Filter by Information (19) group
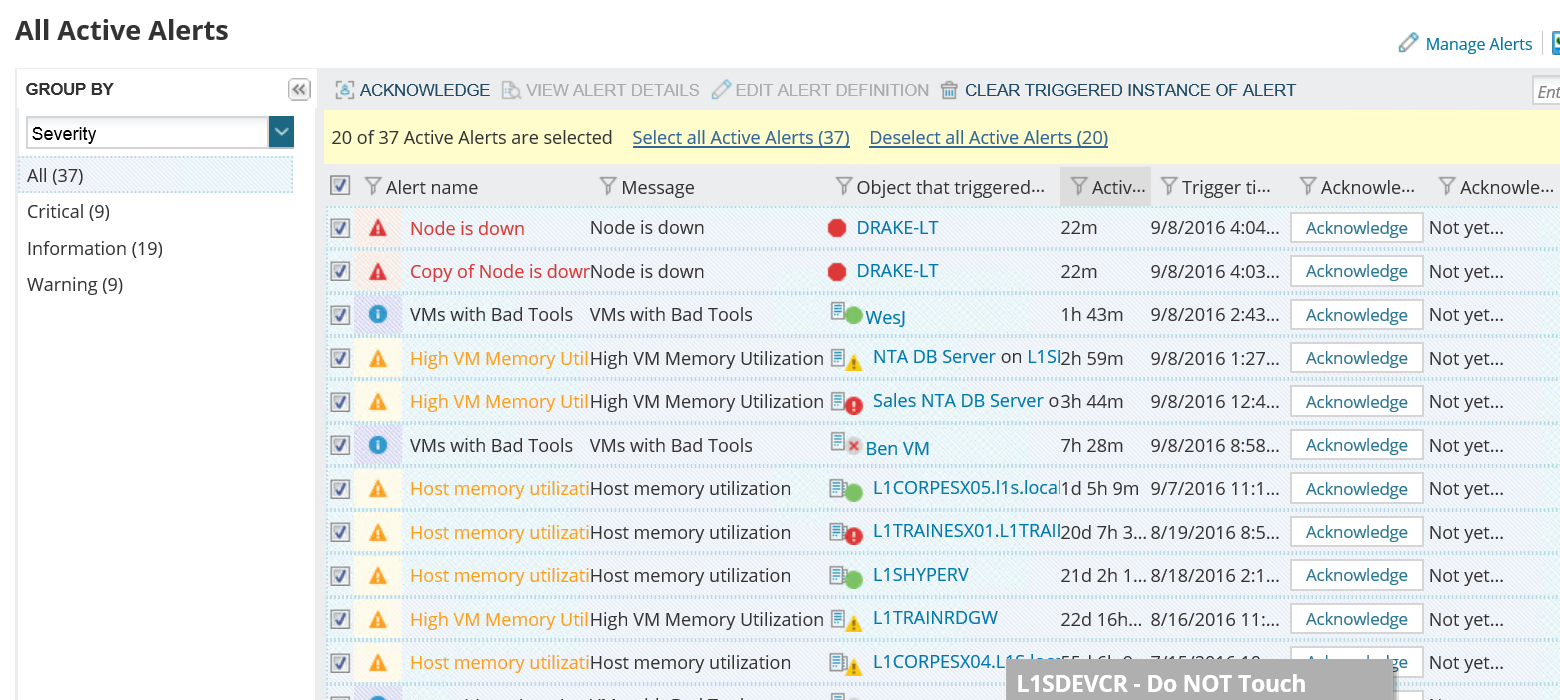Image resolution: width=1560 pixels, height=700 pixels. [95, 248]
